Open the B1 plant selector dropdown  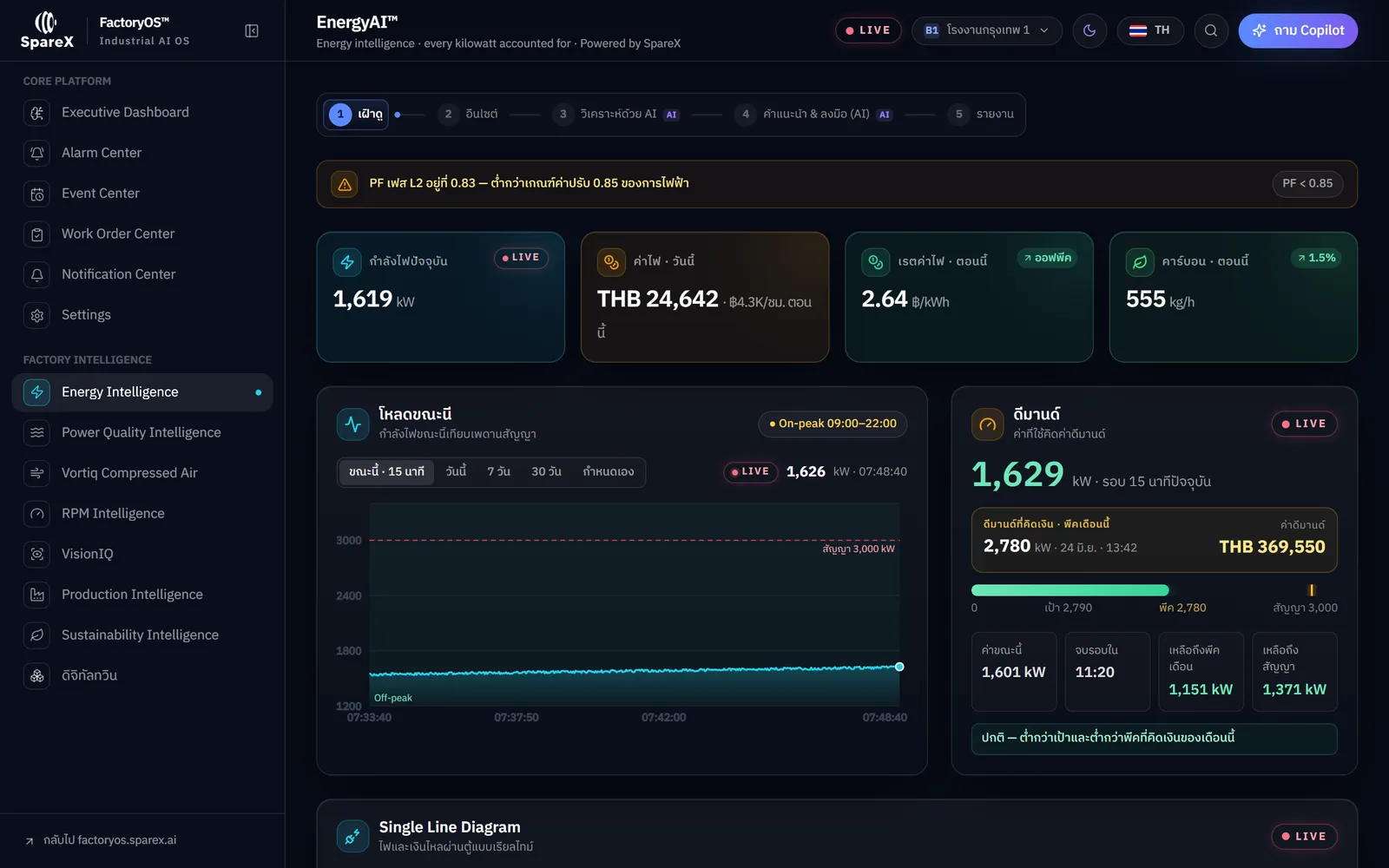click(x=987, y=30)
